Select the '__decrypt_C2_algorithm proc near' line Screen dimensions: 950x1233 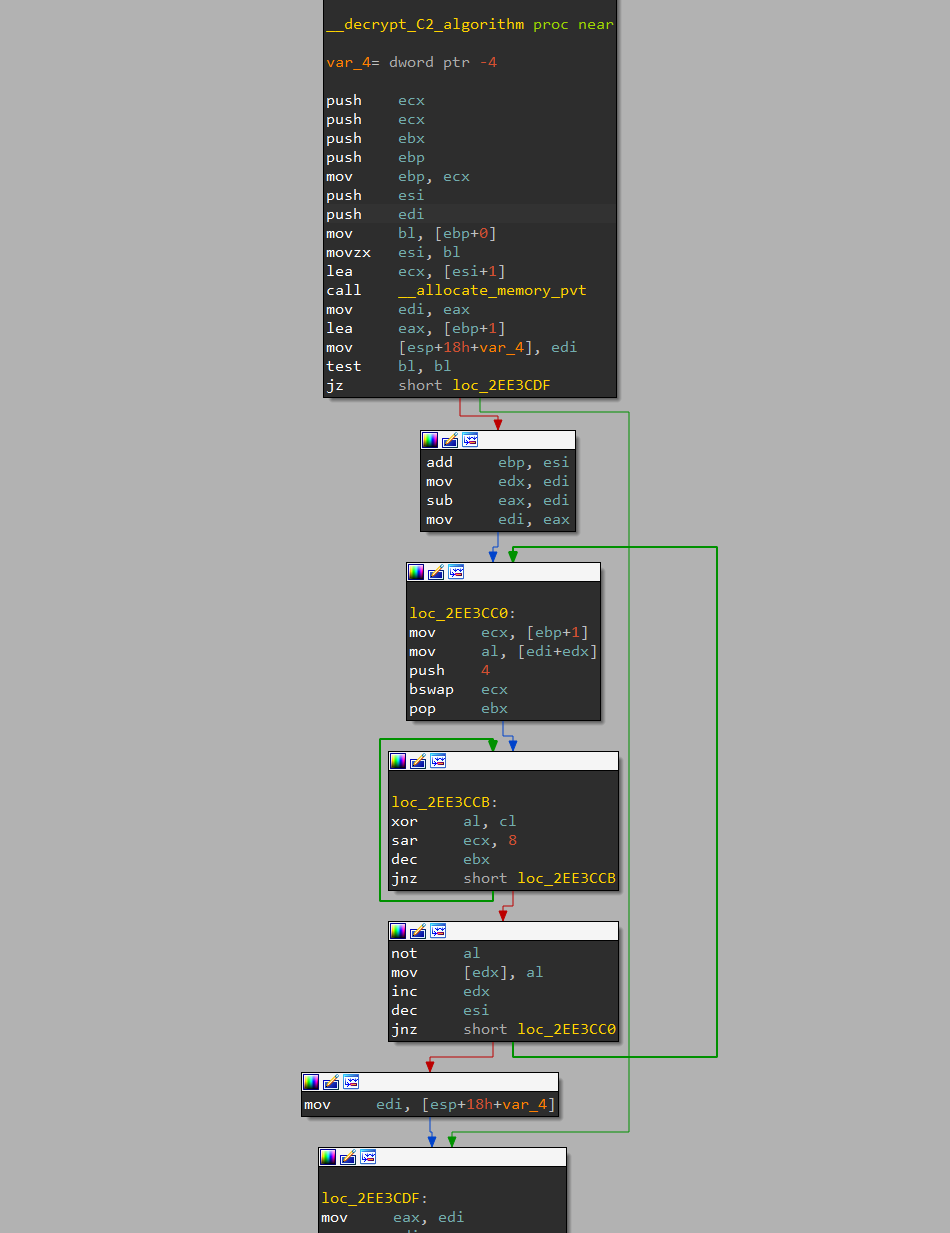pyautogui.click(x=470, y=24)
